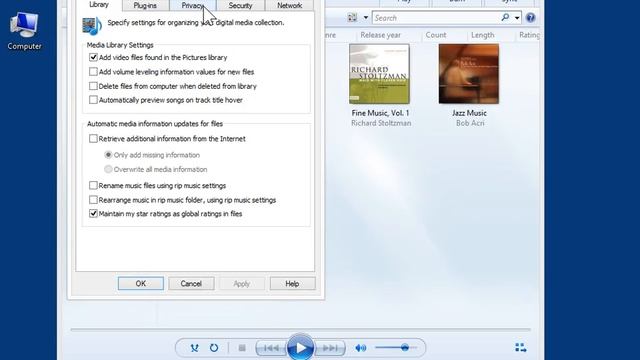Open the help question mark icon
The width and height of the screenshot is (640, 360).
point(530,18)
